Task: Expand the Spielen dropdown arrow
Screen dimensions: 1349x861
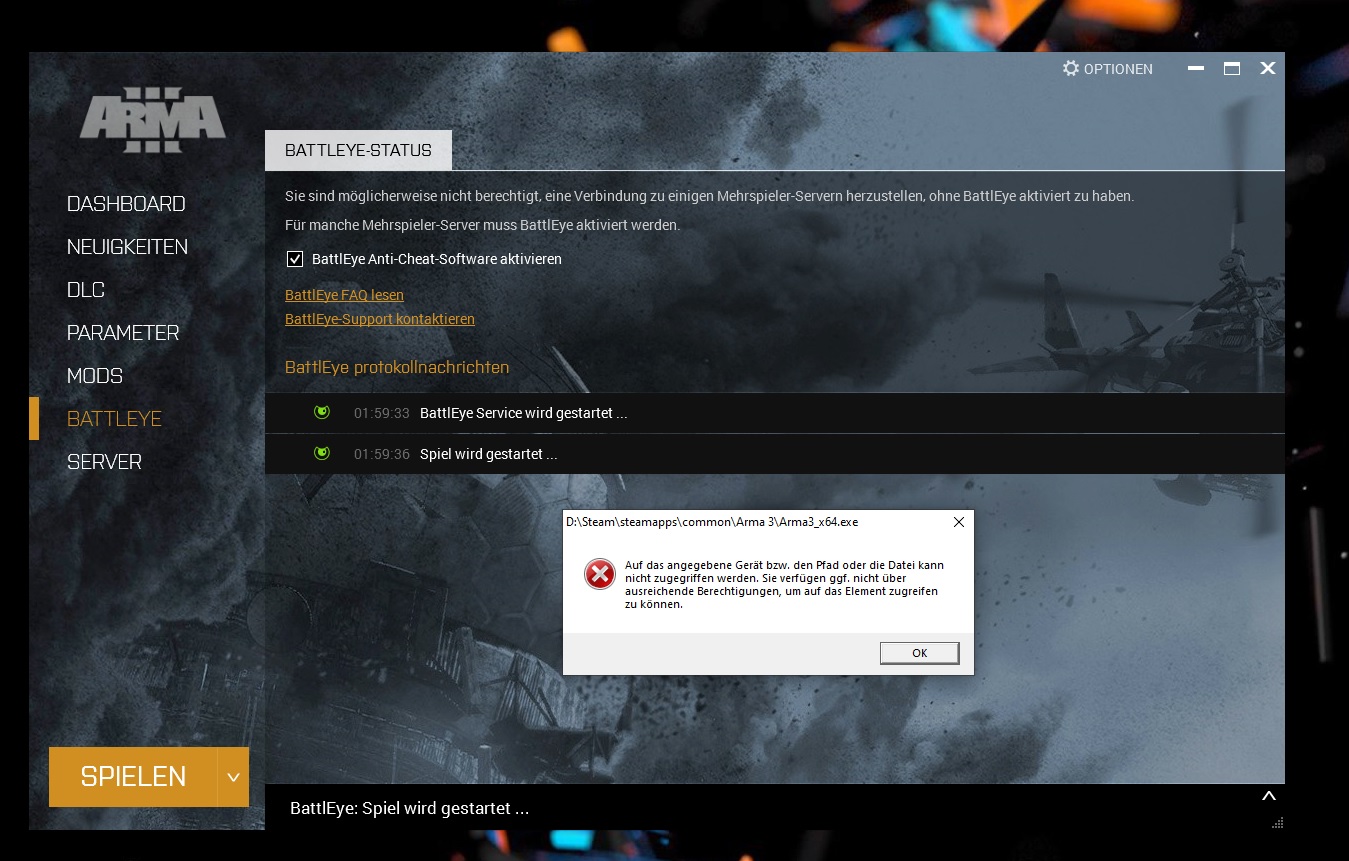Action: [x=233, y=777]
